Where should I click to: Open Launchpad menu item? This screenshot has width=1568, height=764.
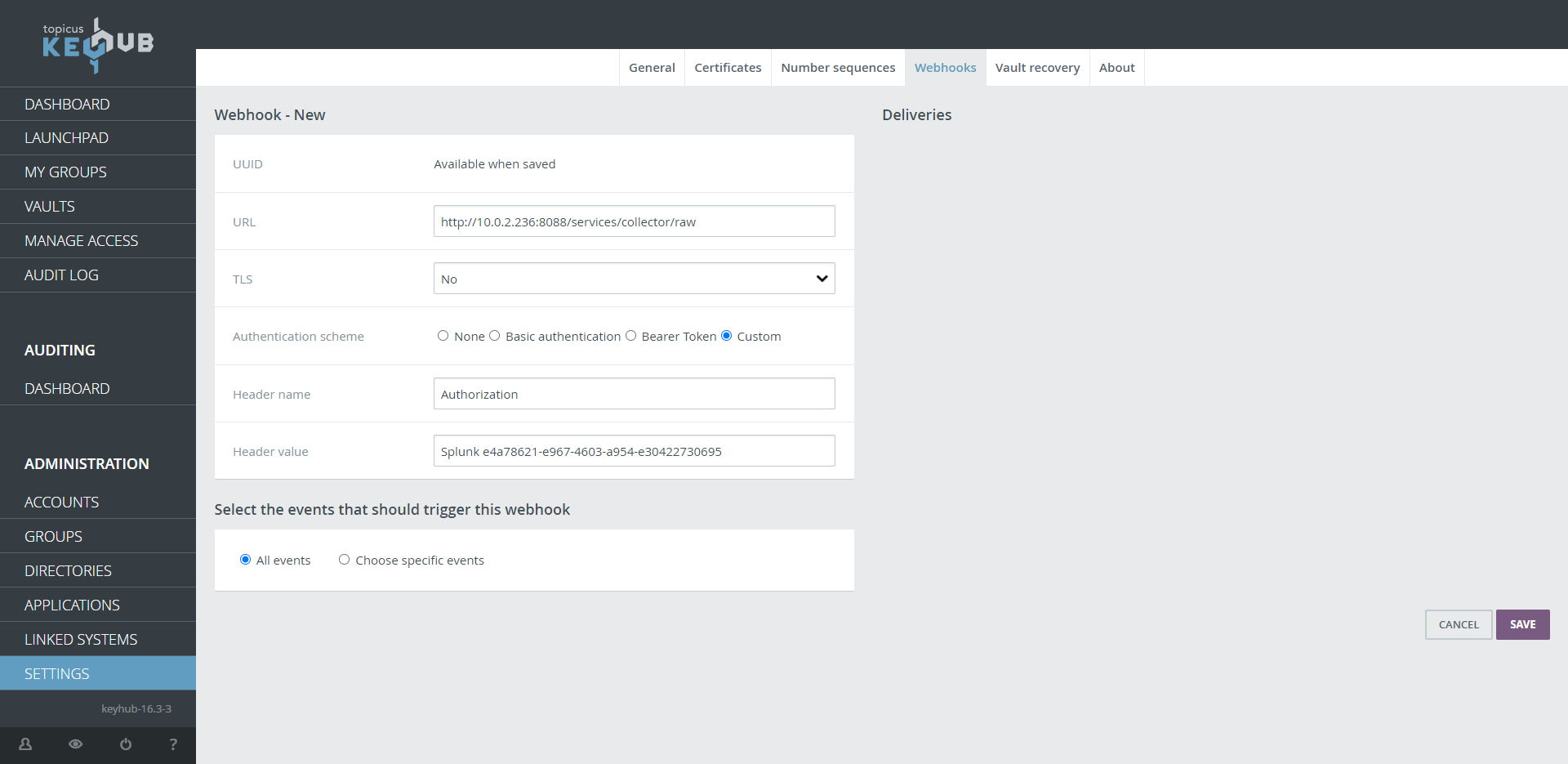pos(98,138)
